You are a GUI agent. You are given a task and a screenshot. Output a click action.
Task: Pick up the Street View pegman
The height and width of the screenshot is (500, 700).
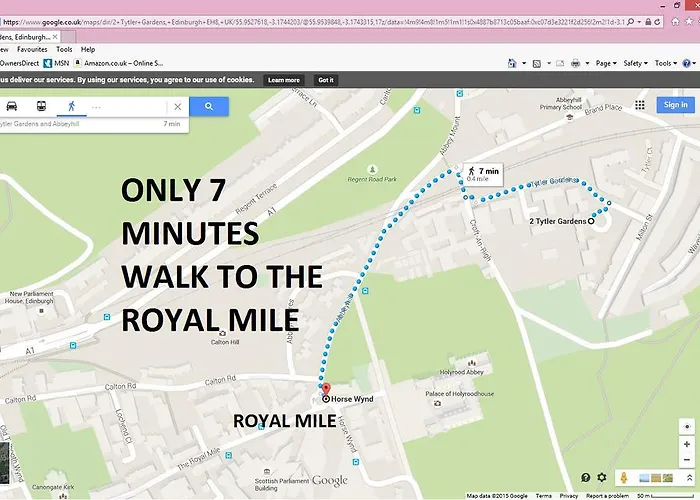click(623, 478)
